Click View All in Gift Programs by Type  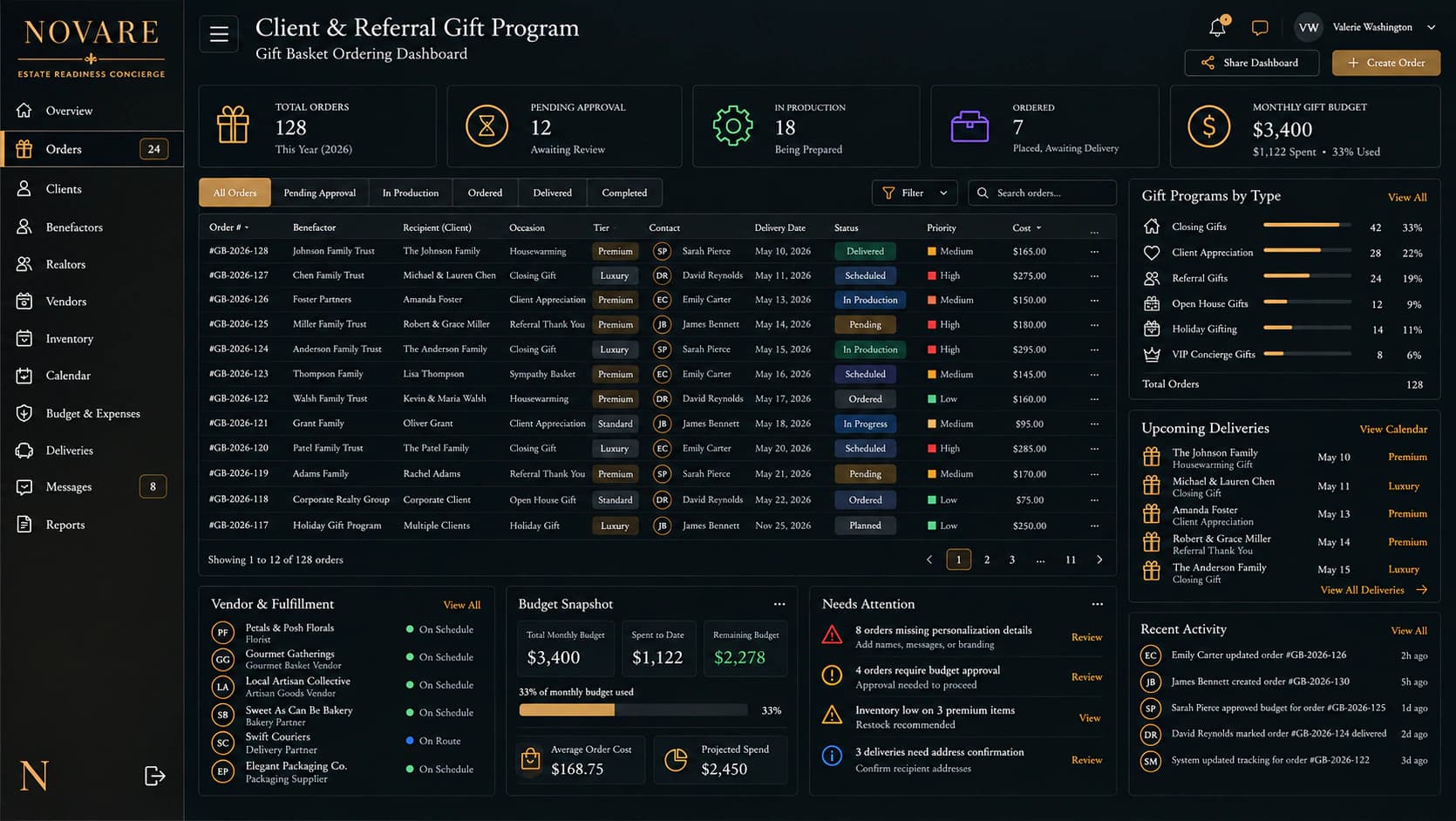1407,198
